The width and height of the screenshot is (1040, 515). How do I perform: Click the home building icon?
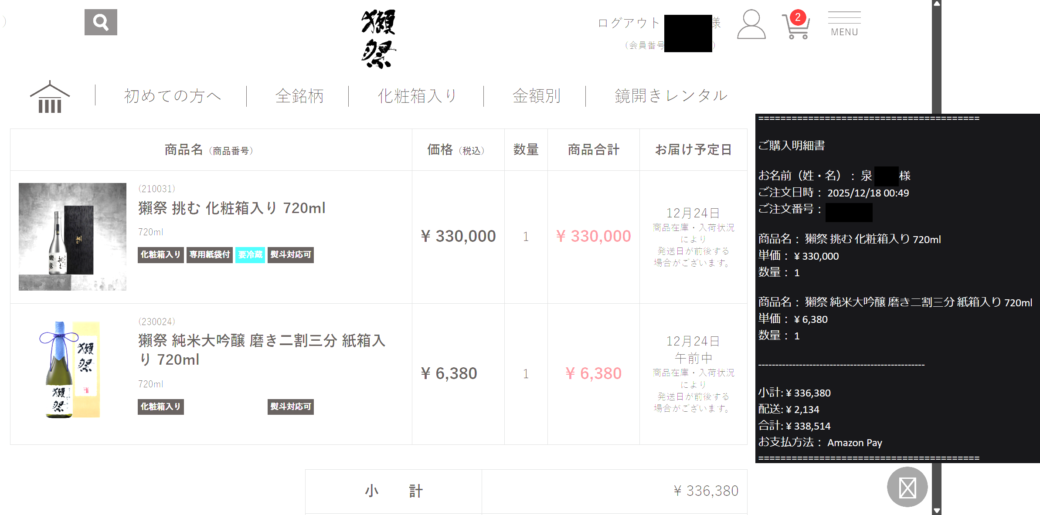50,97
